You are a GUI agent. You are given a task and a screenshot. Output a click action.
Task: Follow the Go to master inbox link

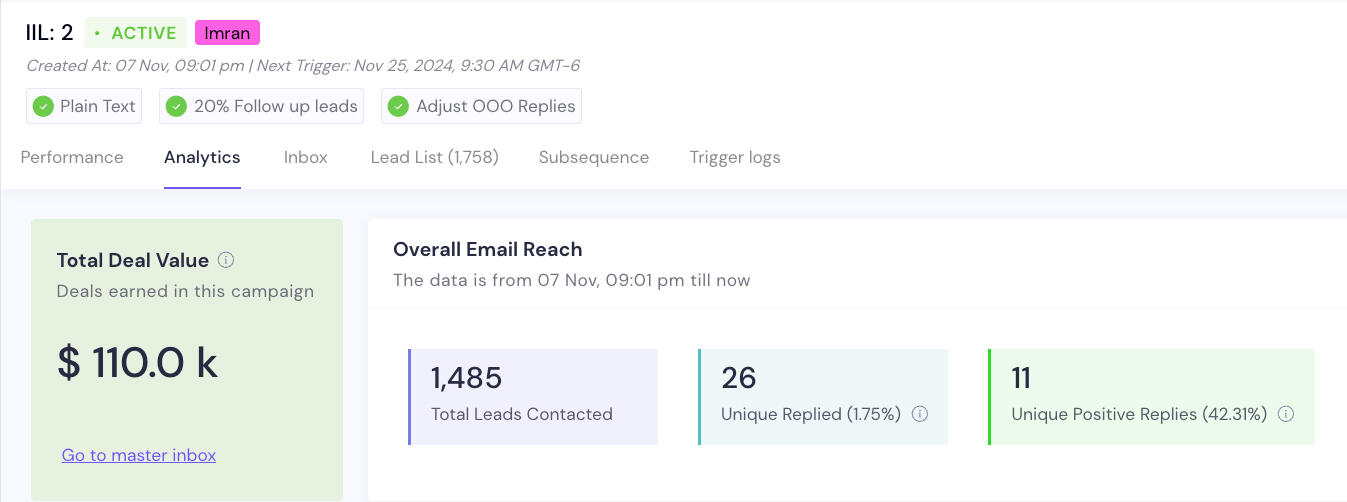tap(139, 455)
